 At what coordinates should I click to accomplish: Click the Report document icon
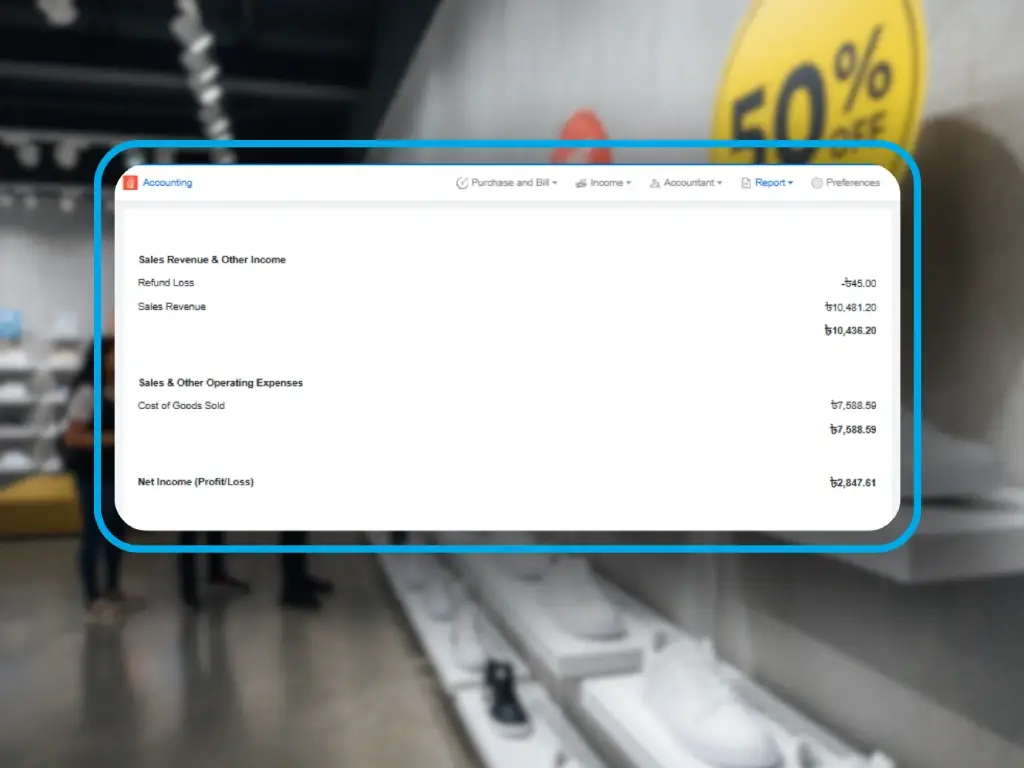click(746, 184)
